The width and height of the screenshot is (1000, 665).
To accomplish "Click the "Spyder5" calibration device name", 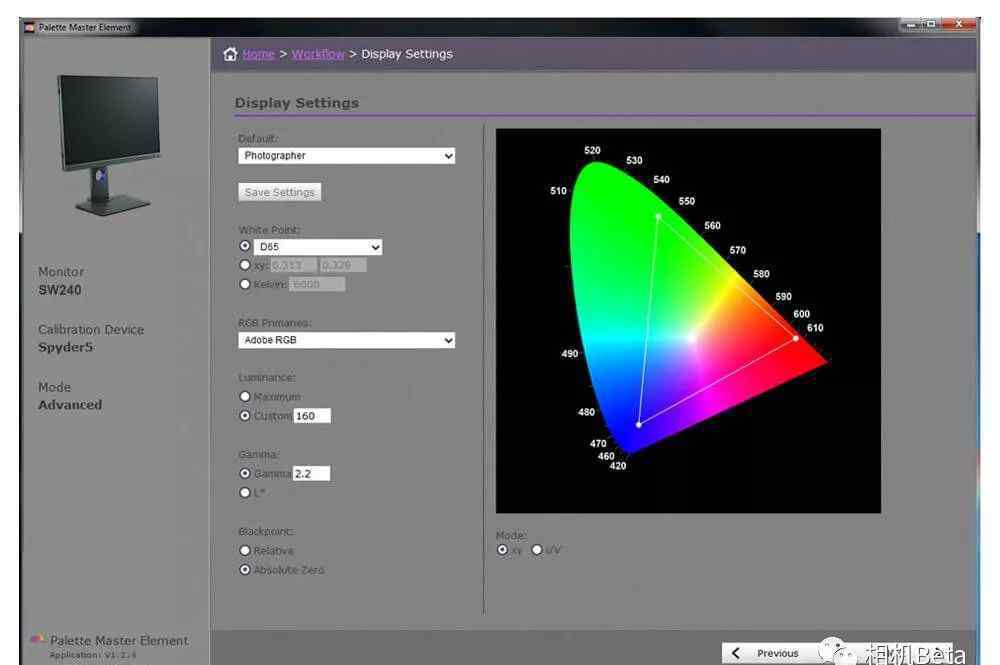I will [x=66, y=347].
